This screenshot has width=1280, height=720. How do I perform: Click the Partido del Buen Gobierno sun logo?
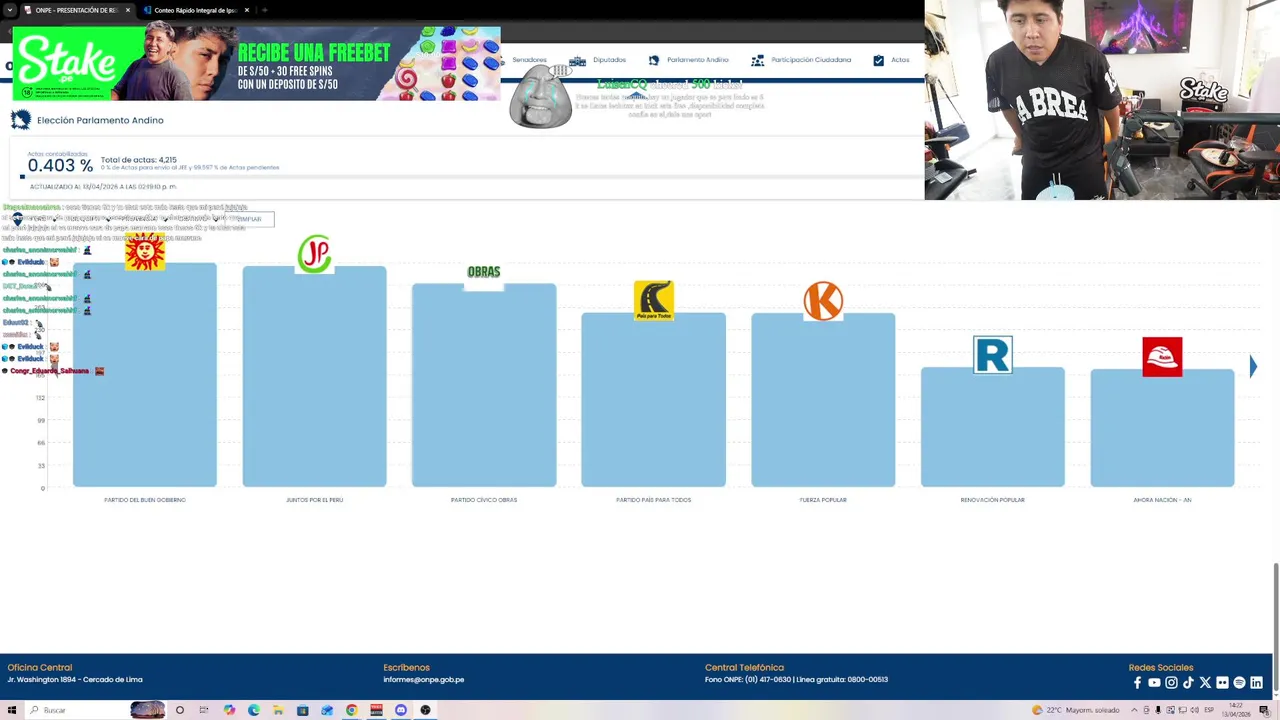145,252
